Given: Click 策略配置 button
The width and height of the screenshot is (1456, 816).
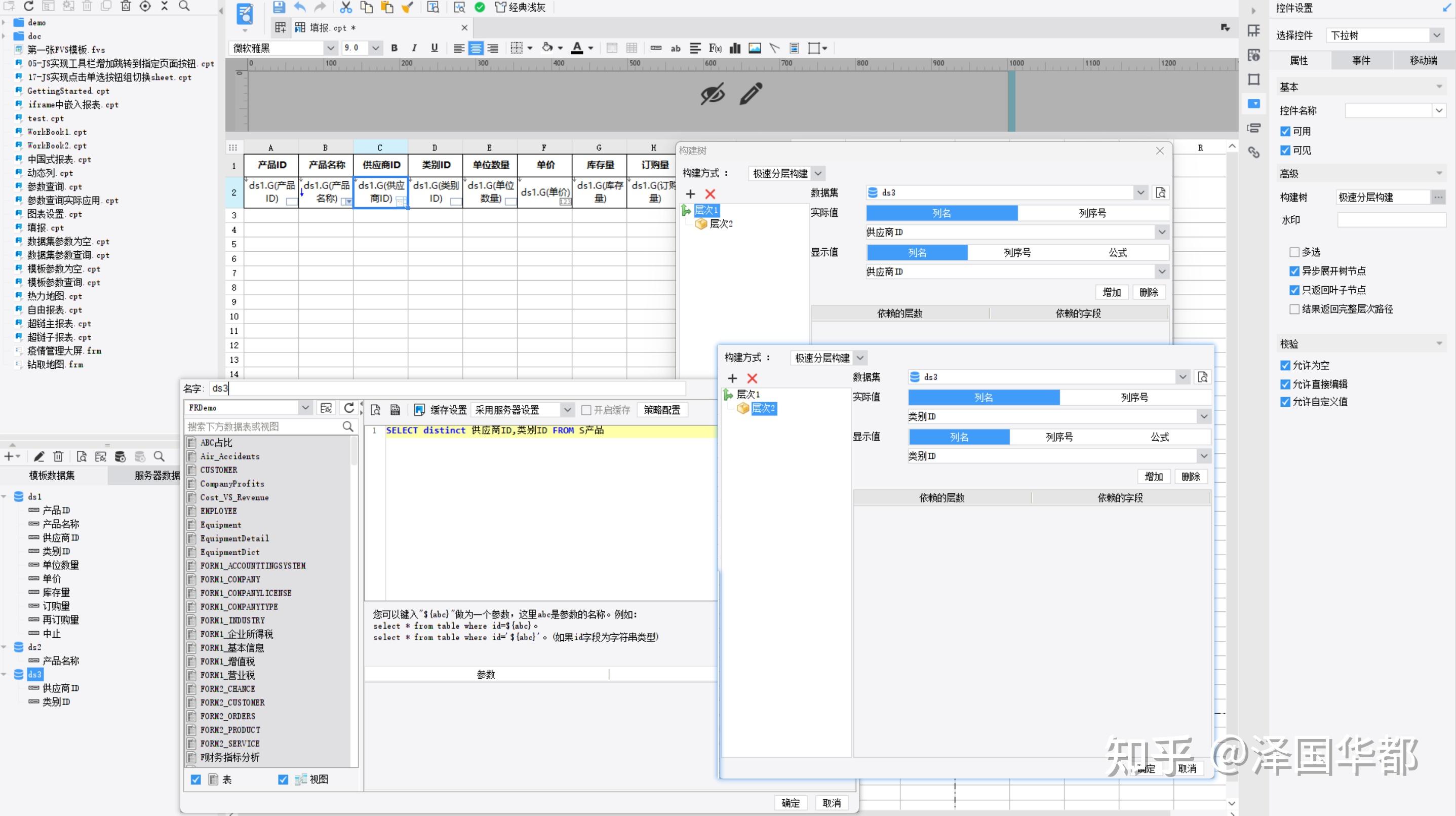Looking at the screenshot, I should 662,410.
